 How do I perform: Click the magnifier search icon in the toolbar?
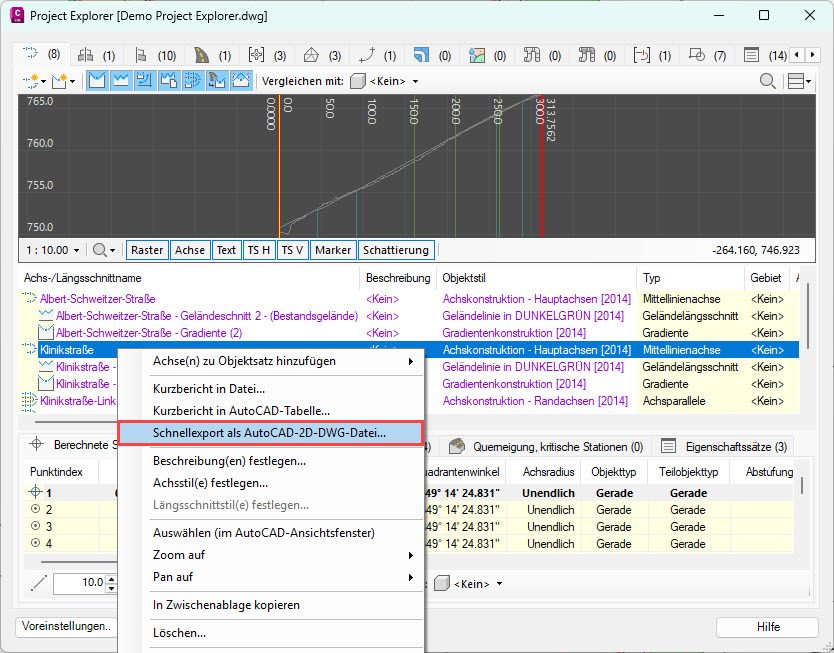[768, 81]
